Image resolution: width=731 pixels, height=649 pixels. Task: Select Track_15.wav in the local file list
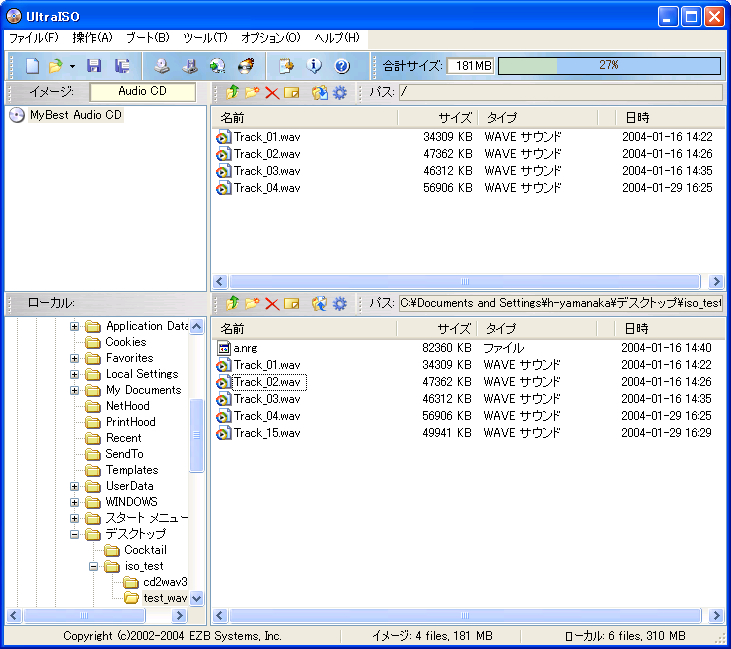coord(267,433)
